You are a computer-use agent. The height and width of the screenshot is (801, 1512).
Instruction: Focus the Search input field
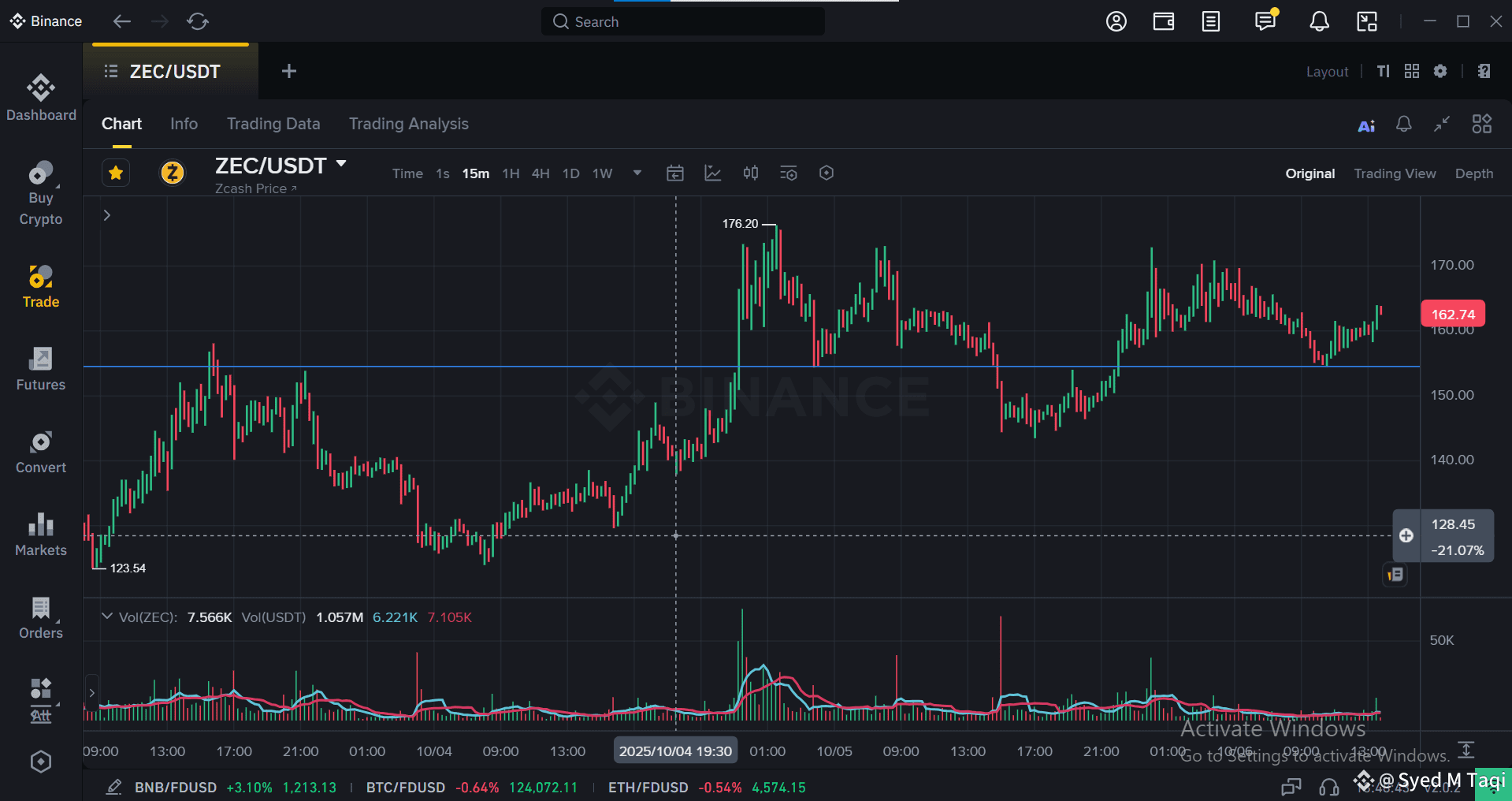point(682,21)
